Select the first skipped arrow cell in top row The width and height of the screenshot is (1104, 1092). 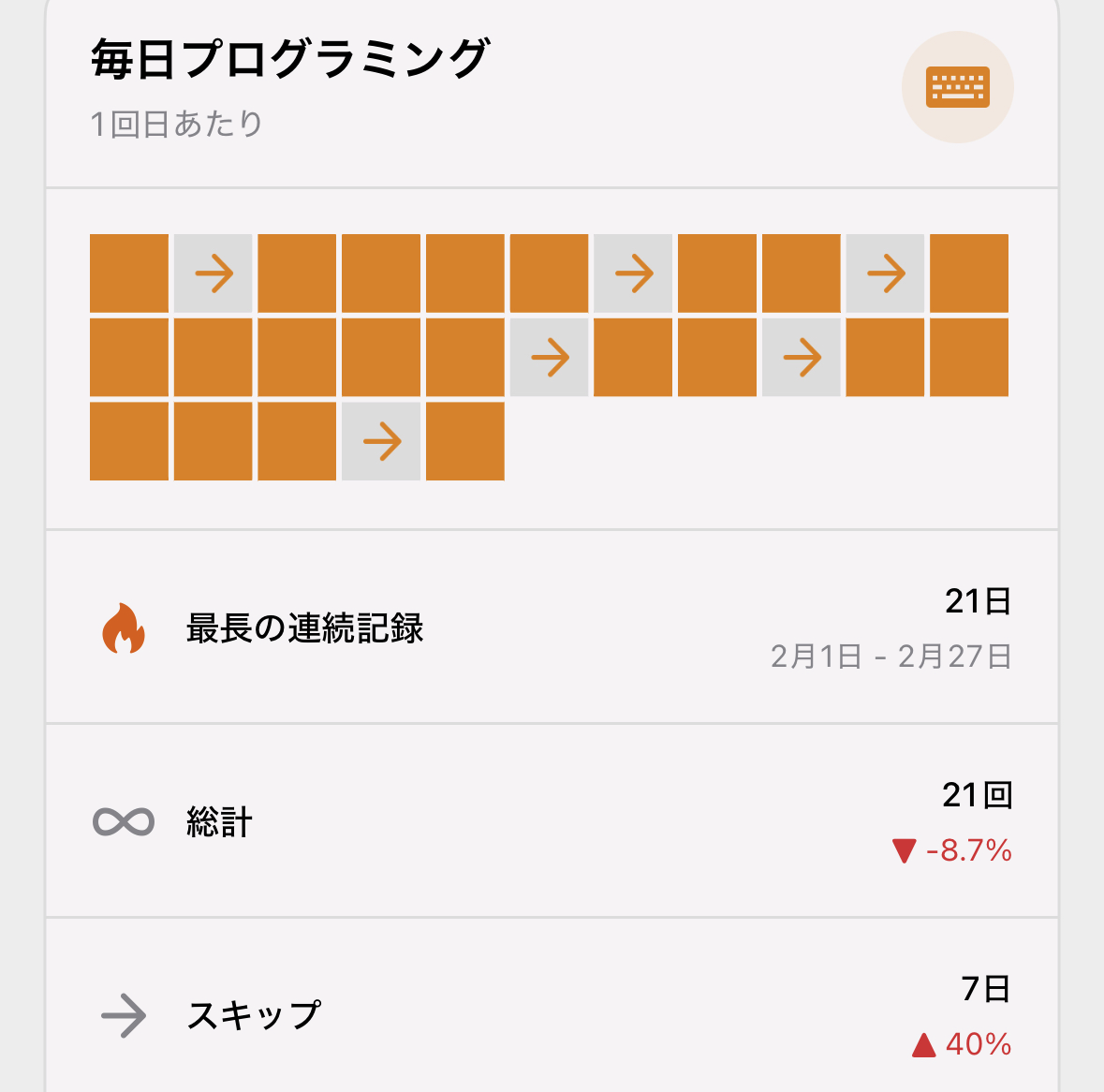(x=213, y=273)
